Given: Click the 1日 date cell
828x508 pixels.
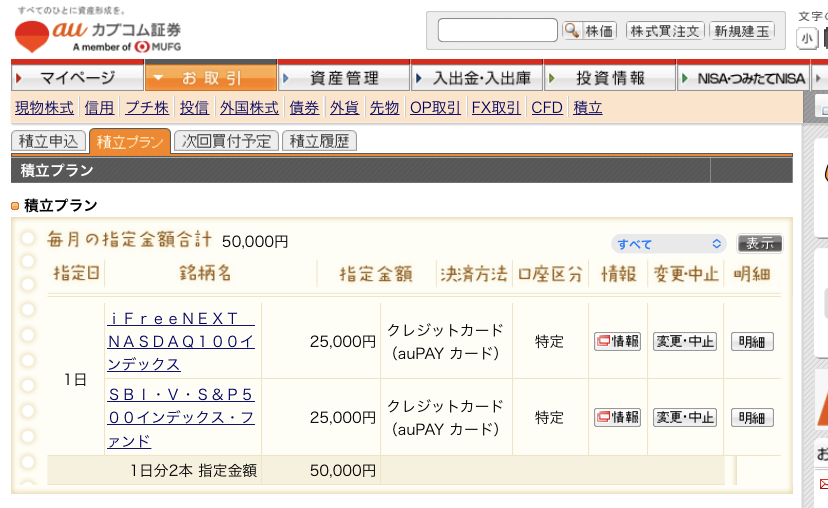Looking at the screenshot, I should tap(75, 379).
